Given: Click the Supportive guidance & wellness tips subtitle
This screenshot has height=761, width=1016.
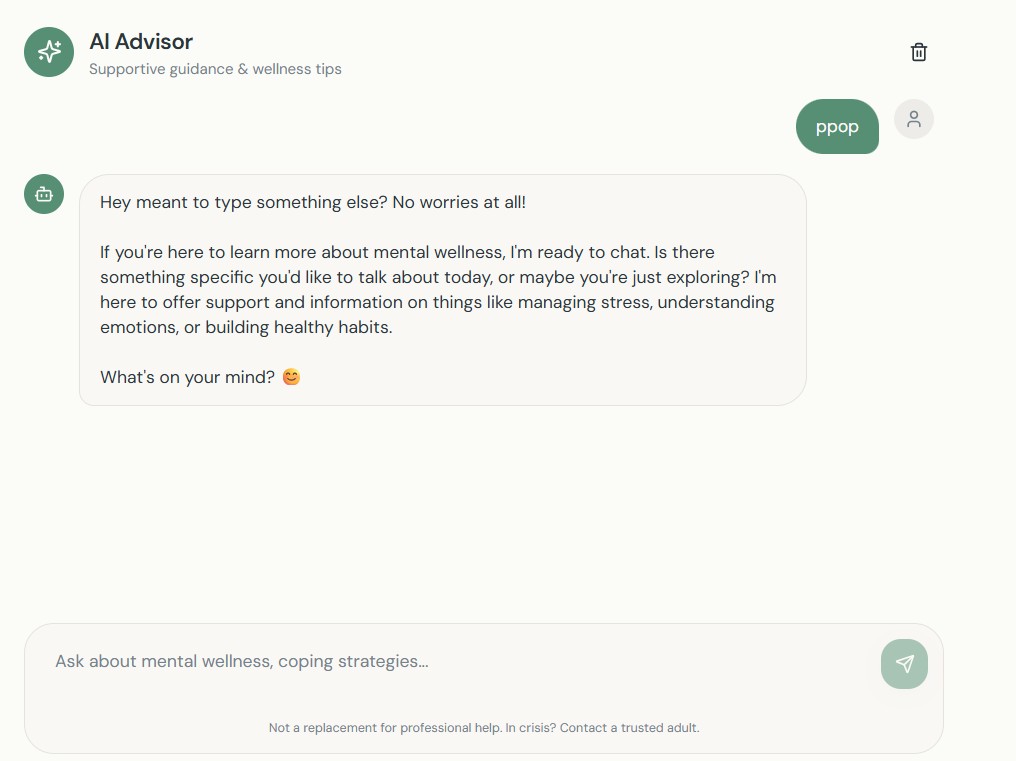Looking at the screenshot, I should tap(215, 69).
